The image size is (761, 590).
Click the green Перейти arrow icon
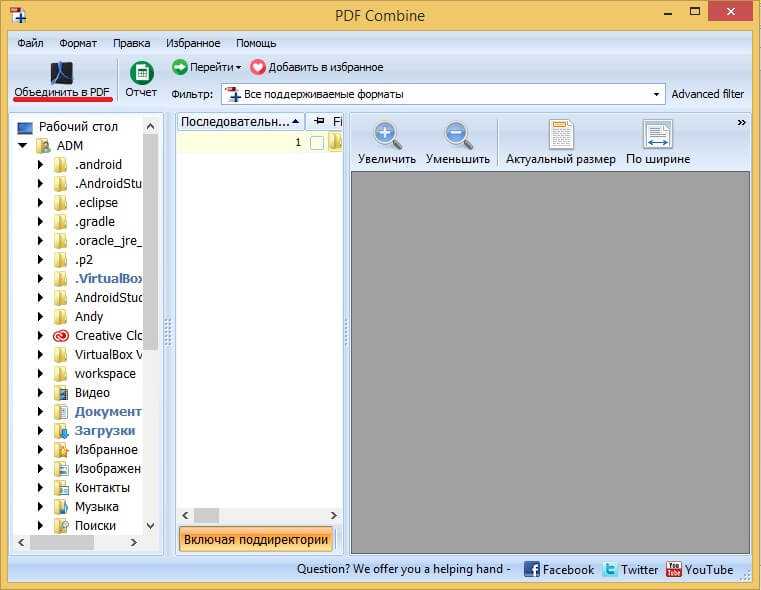coord(180,67)
